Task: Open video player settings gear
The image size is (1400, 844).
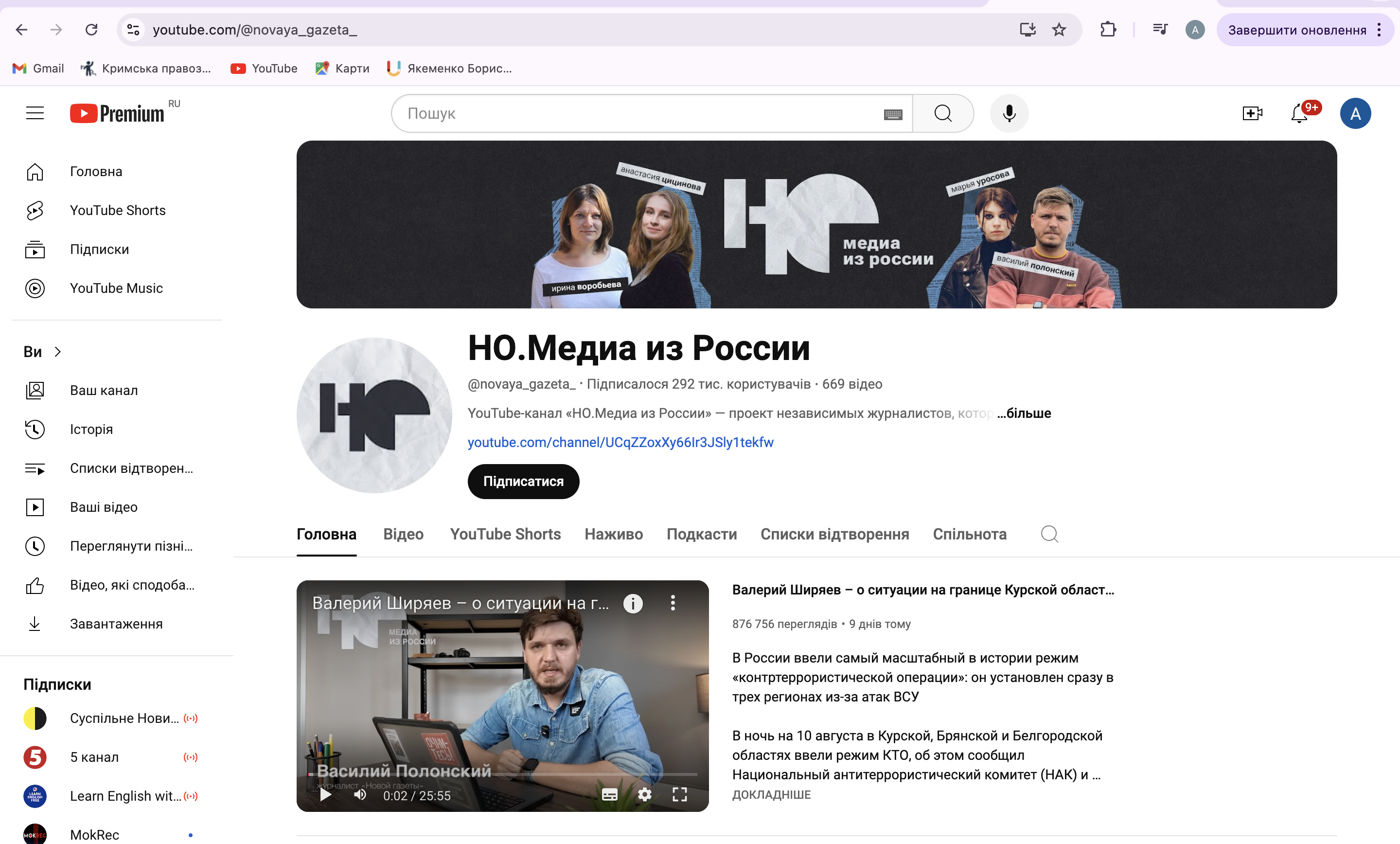Action: click(644, 794)
